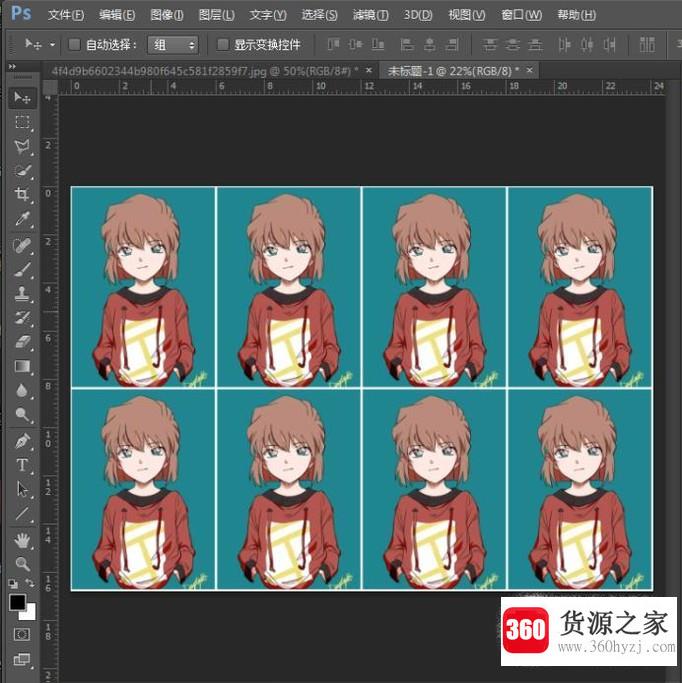Select the Quick Selection tool
Viewport: 682px width, 683px height.
click(x=22, y=171)
